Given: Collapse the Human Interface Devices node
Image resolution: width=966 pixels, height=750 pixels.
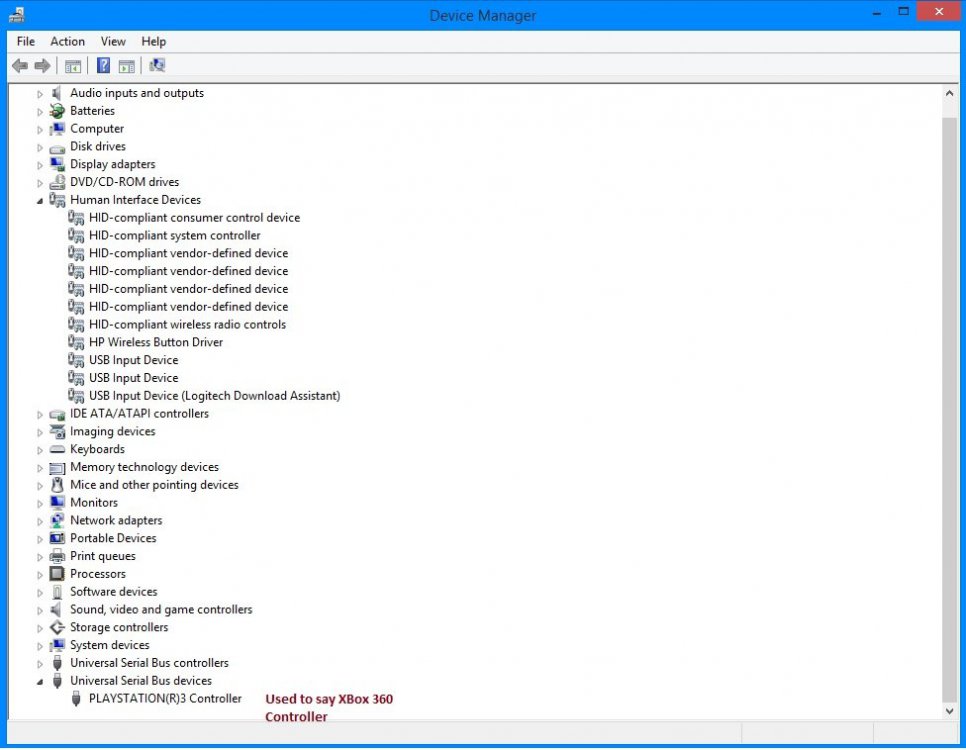Looking at the screenshot, I should click(x=41, y=200).
